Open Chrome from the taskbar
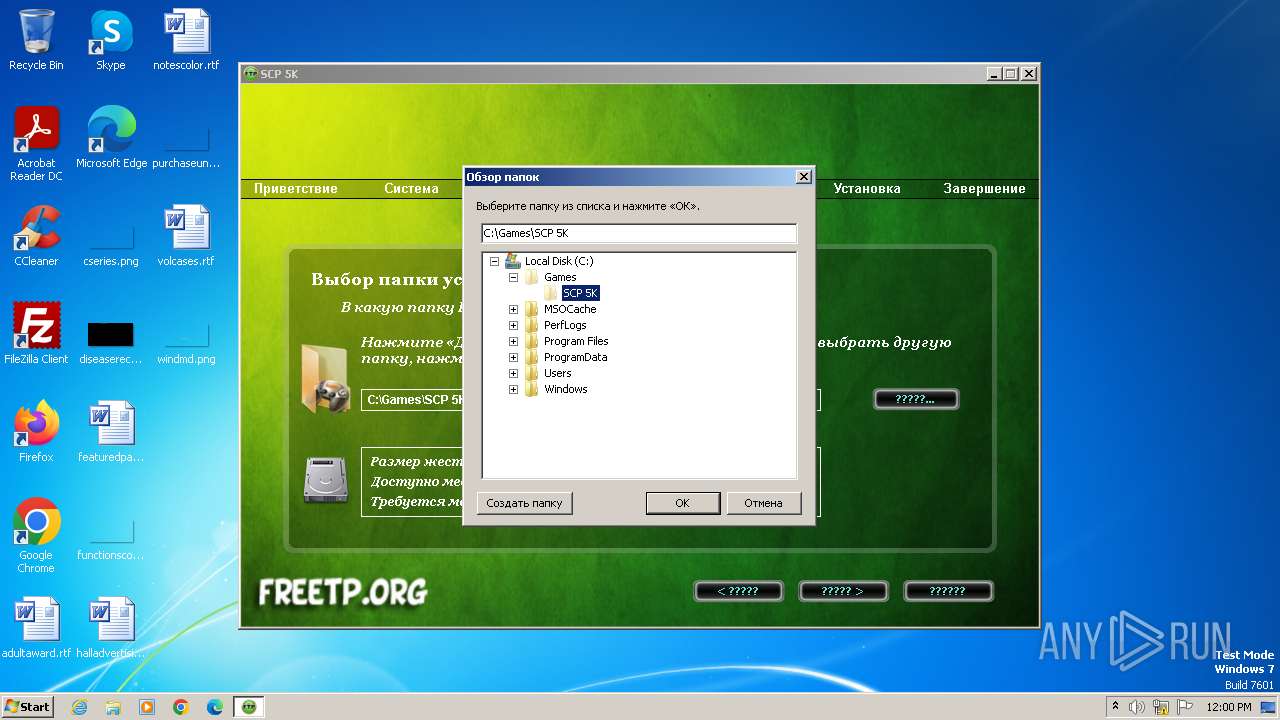Screen dimensions: 1280x720 180,707
